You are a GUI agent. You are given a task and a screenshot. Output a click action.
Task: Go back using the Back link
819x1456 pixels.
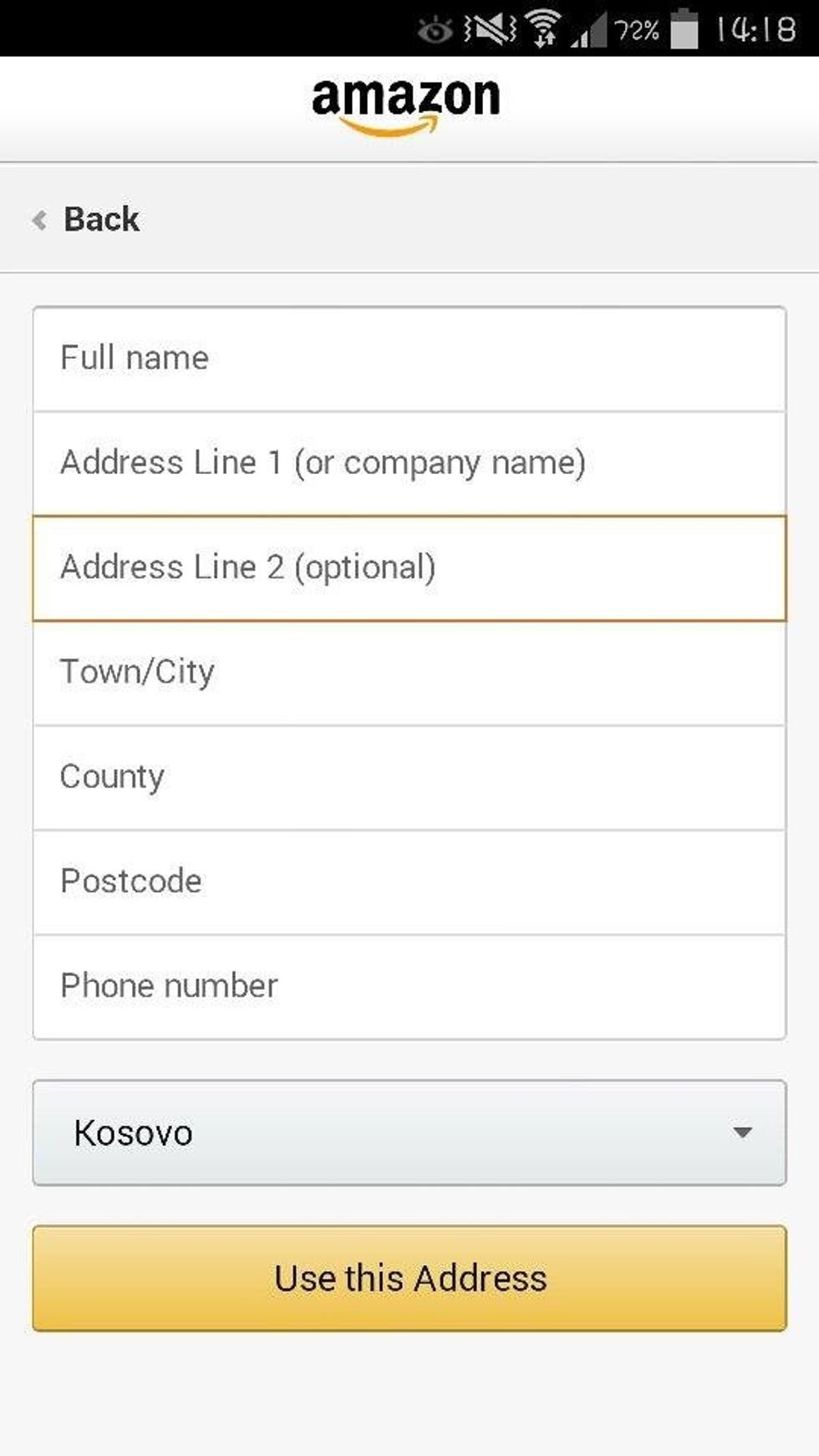click(x=101, y=220)
